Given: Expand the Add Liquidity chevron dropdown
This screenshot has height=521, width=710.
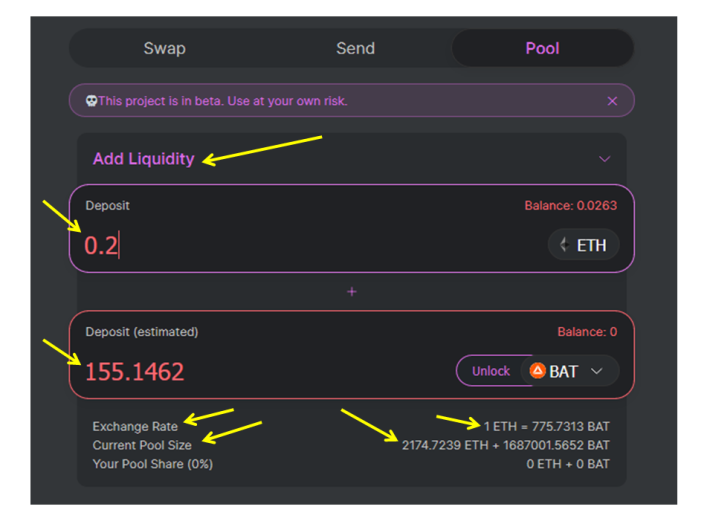Looking at the screenshot, I should [604, 159].
